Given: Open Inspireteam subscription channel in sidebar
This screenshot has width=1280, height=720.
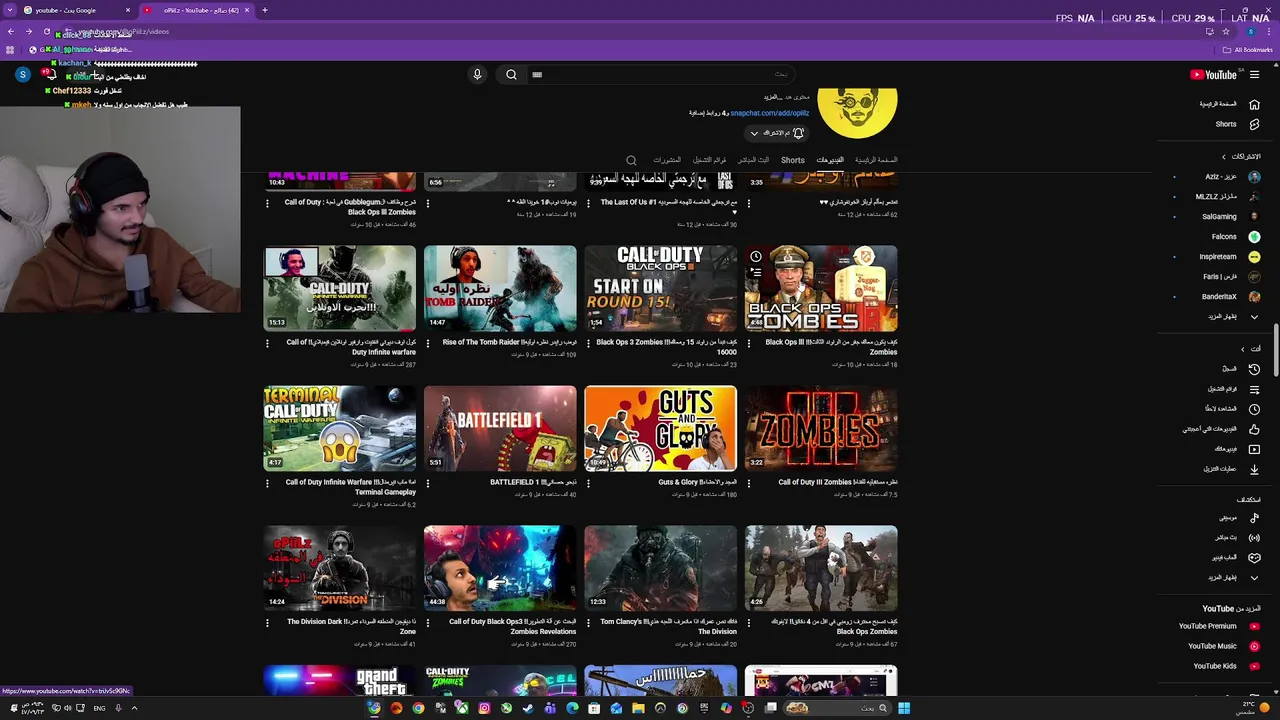Looking at the screenshot, I should pyautogui.click(x=1230, y=257).
